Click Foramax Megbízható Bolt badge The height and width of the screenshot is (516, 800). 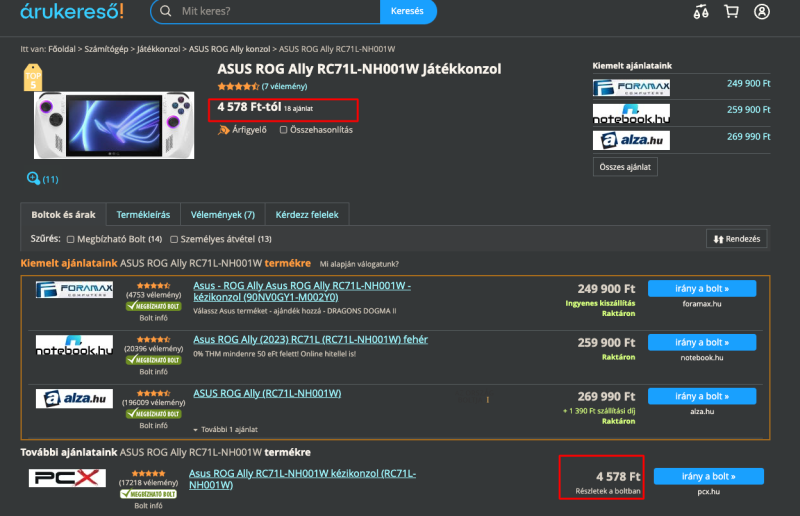click(154, 306)
